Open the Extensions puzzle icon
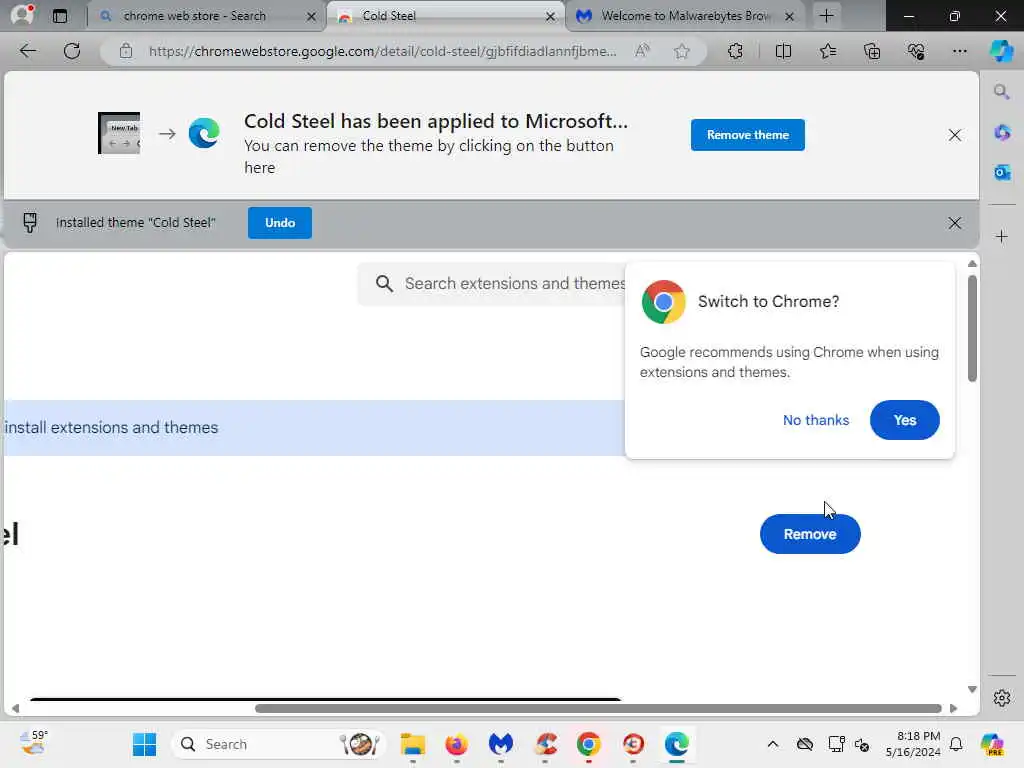 point(735,51)
